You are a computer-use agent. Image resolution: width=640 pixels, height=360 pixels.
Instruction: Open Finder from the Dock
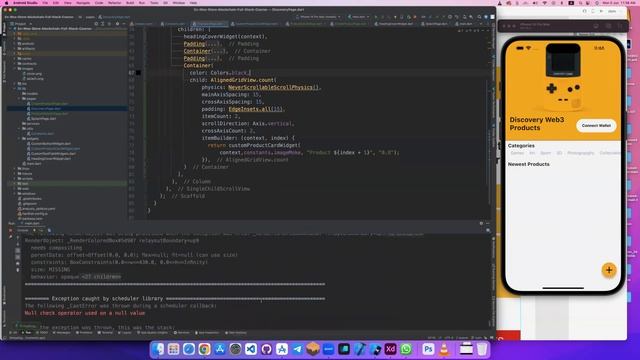coord(158,349)
